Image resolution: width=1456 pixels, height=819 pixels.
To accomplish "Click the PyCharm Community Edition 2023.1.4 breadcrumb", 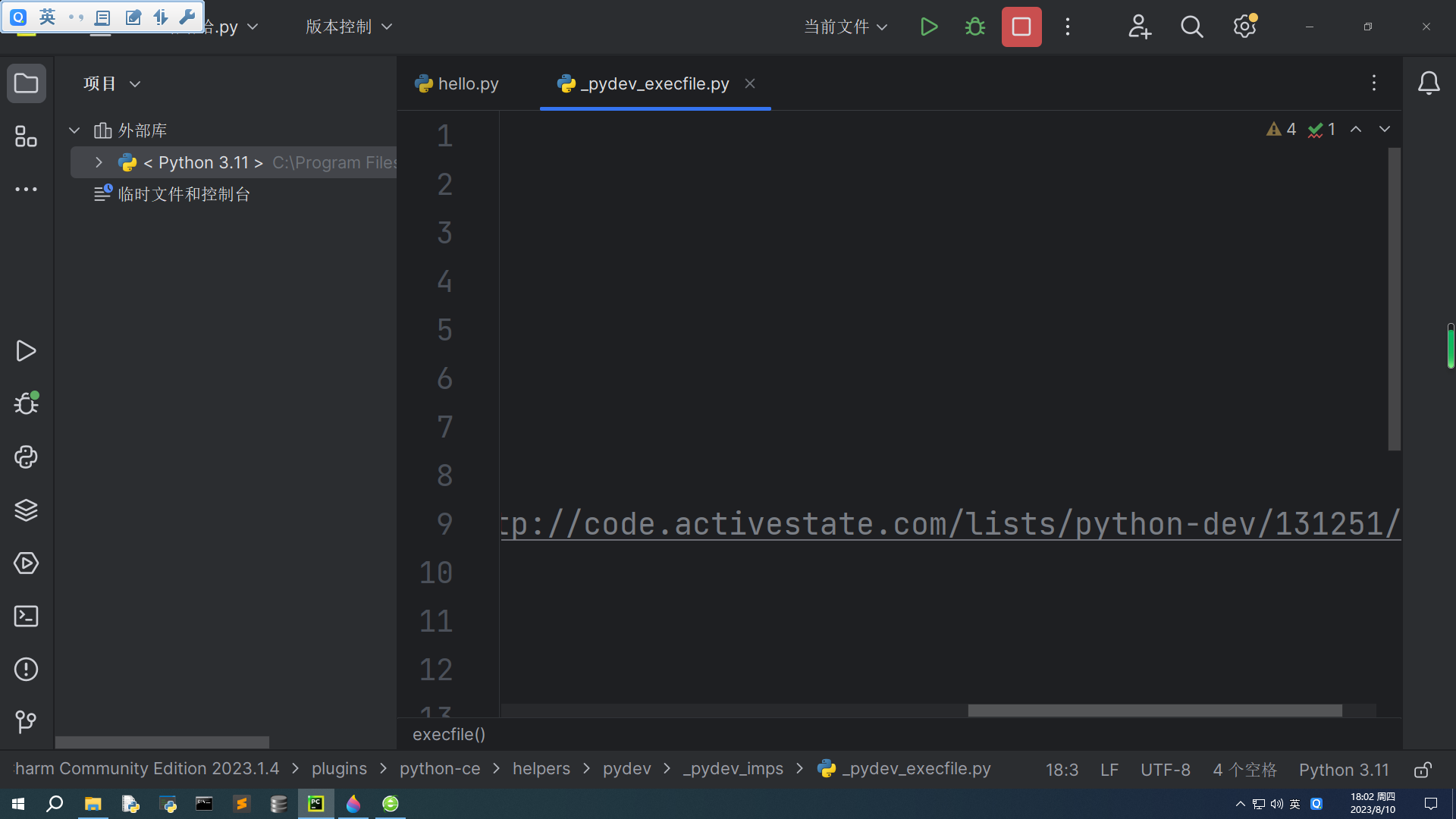I will 146,769.
